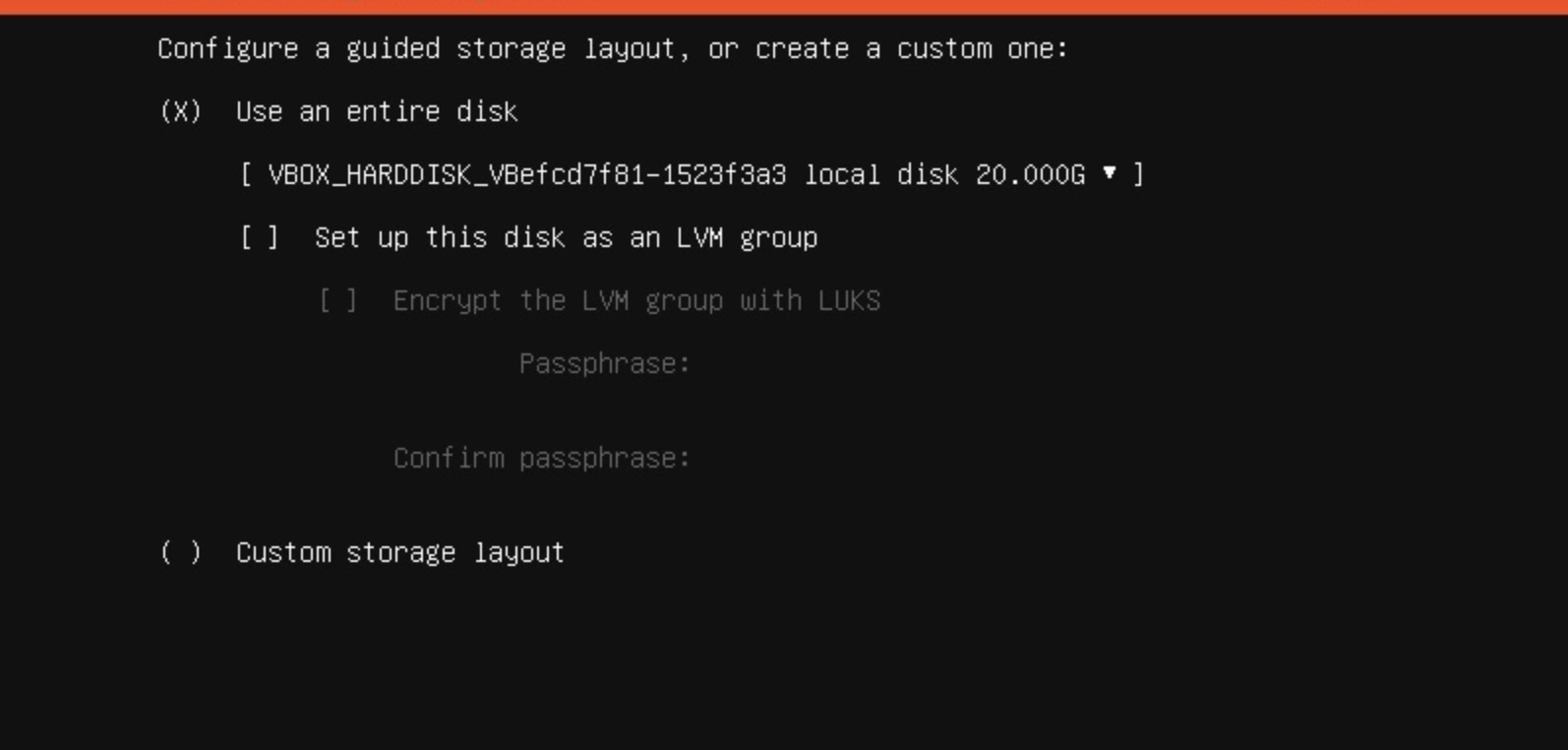Click the "Set up this disk as an LVM group" label
This screenshot has height=750, width=1568.
(567, 237)
